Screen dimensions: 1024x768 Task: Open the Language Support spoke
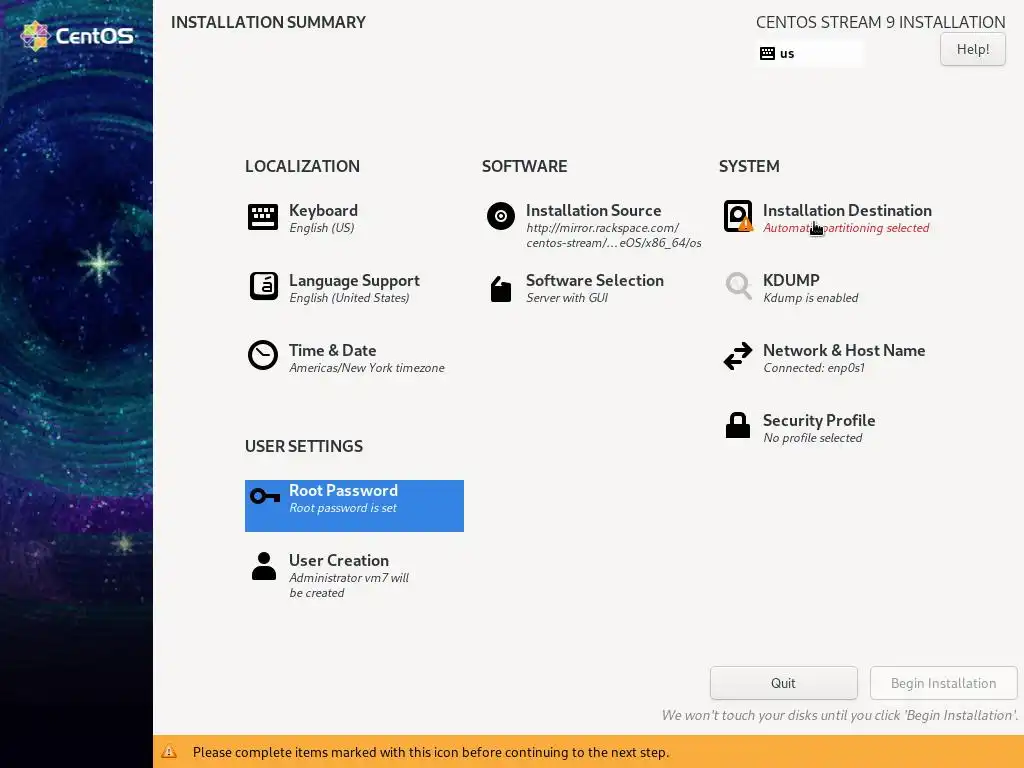(354, 280)
